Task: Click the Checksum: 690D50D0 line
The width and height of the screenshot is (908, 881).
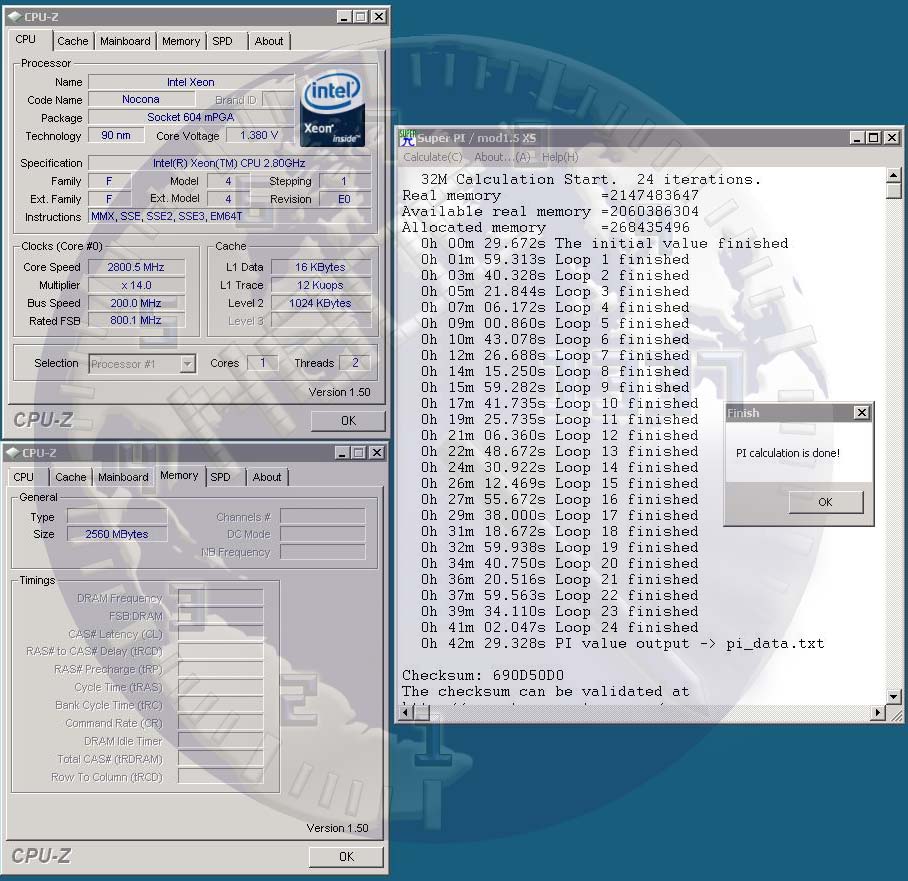Action: coord(483,675)
